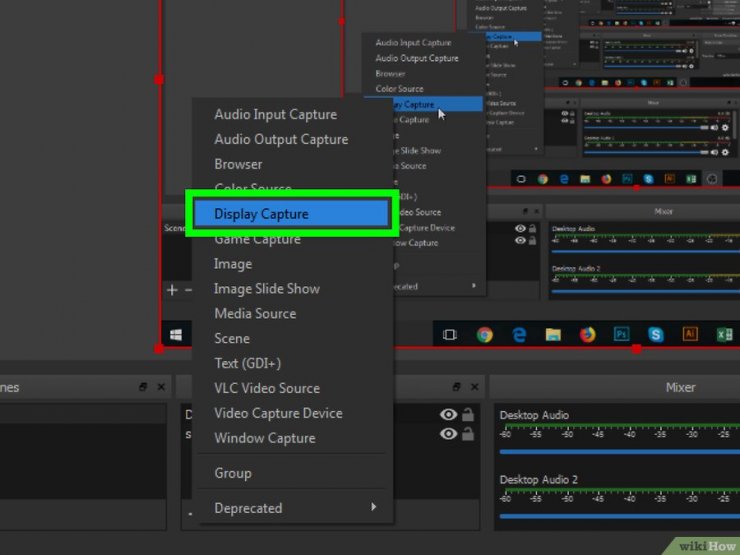Choose VLC Video Source

pos(267,388)
